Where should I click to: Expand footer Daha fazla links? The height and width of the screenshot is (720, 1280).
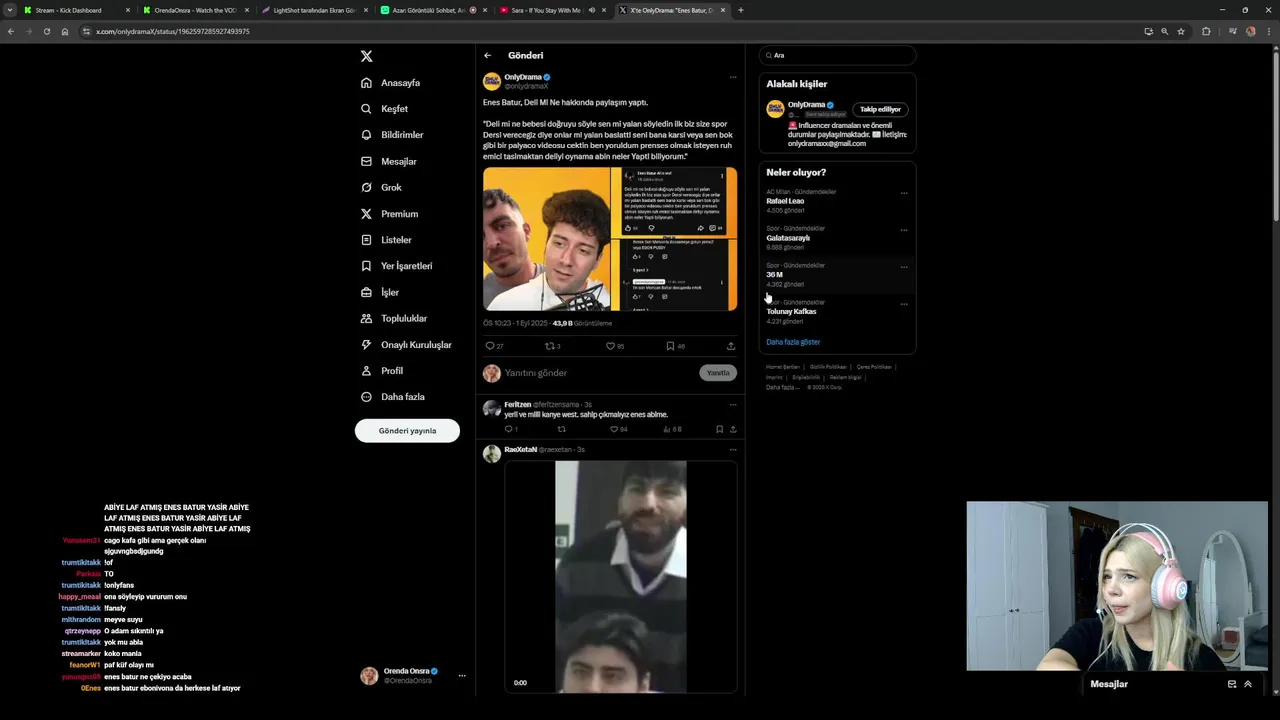782,387
